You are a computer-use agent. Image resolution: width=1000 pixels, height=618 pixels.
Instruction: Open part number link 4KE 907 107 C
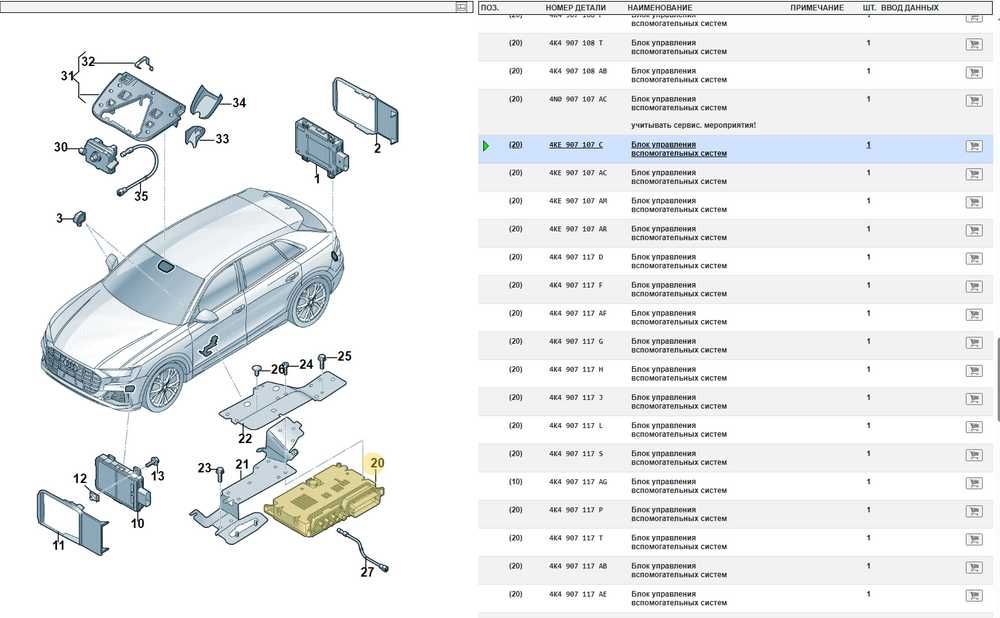(x=575, y=145)
